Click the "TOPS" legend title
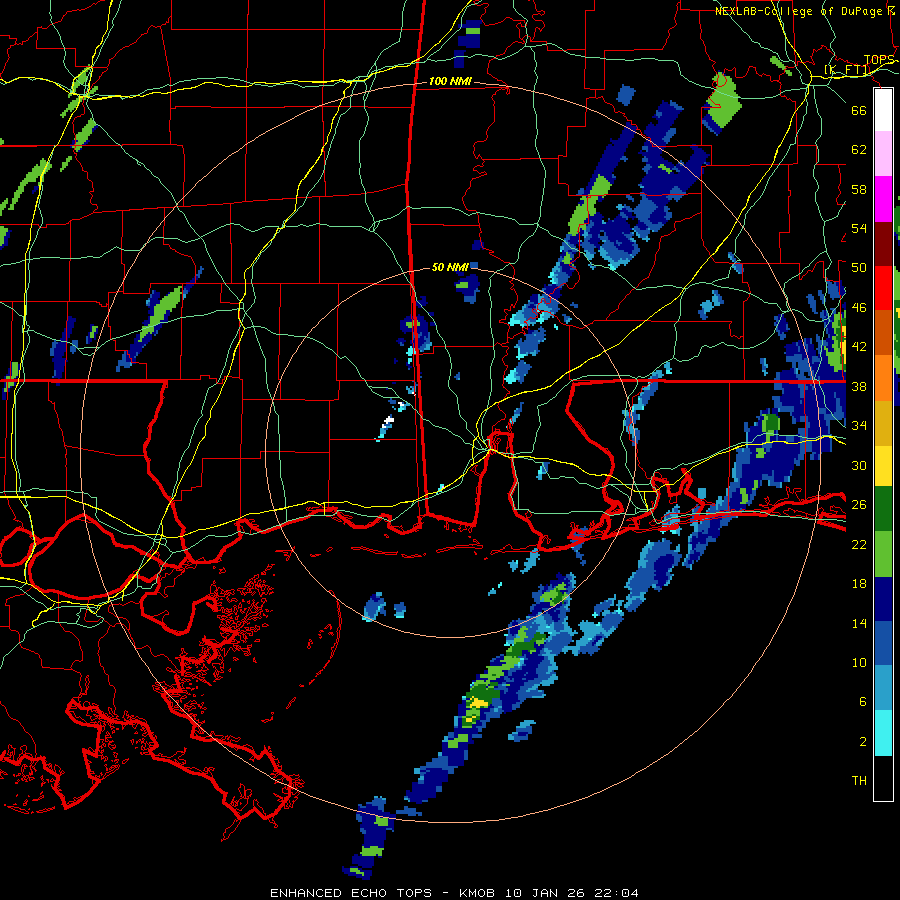Screen dimensions: 900x900 pos(879,60)
